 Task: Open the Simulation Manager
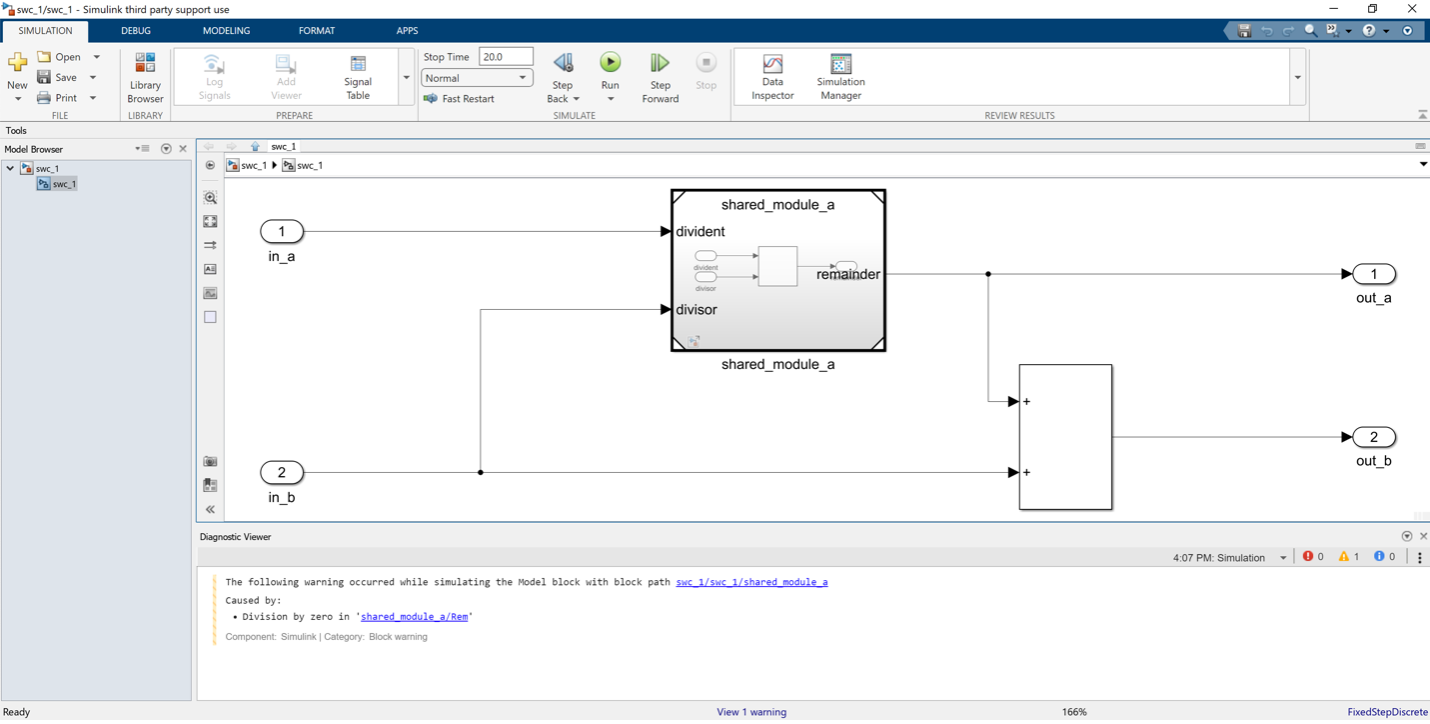tap(841, 77)
